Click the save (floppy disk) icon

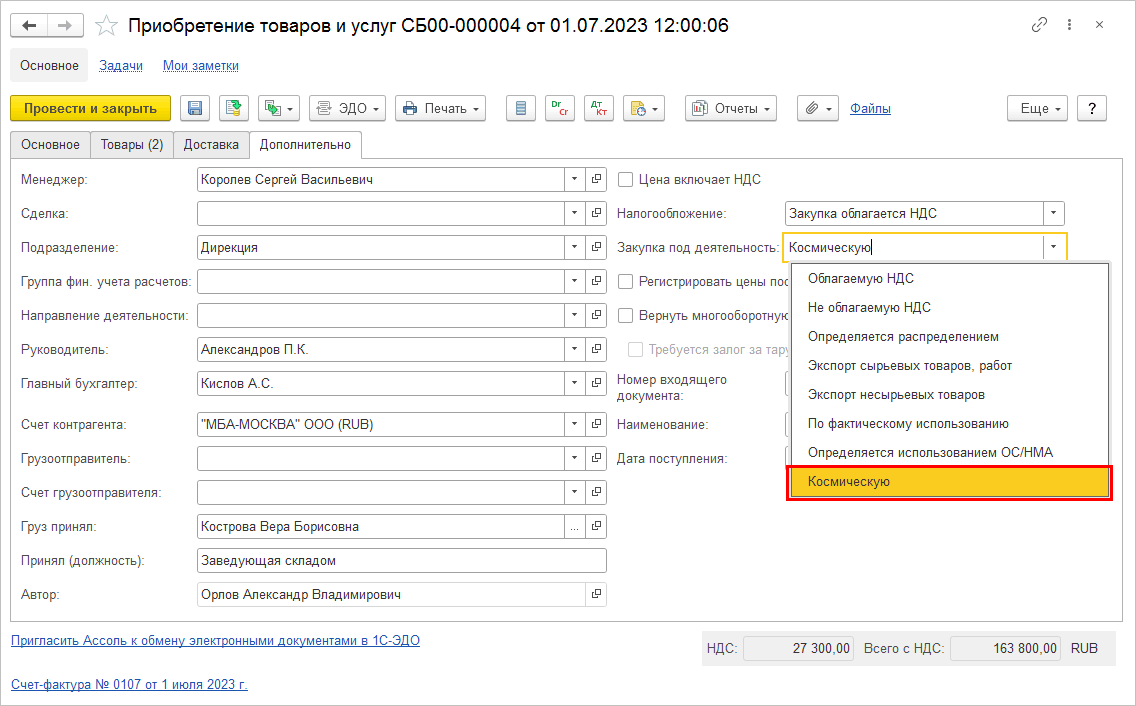[195, 108]
